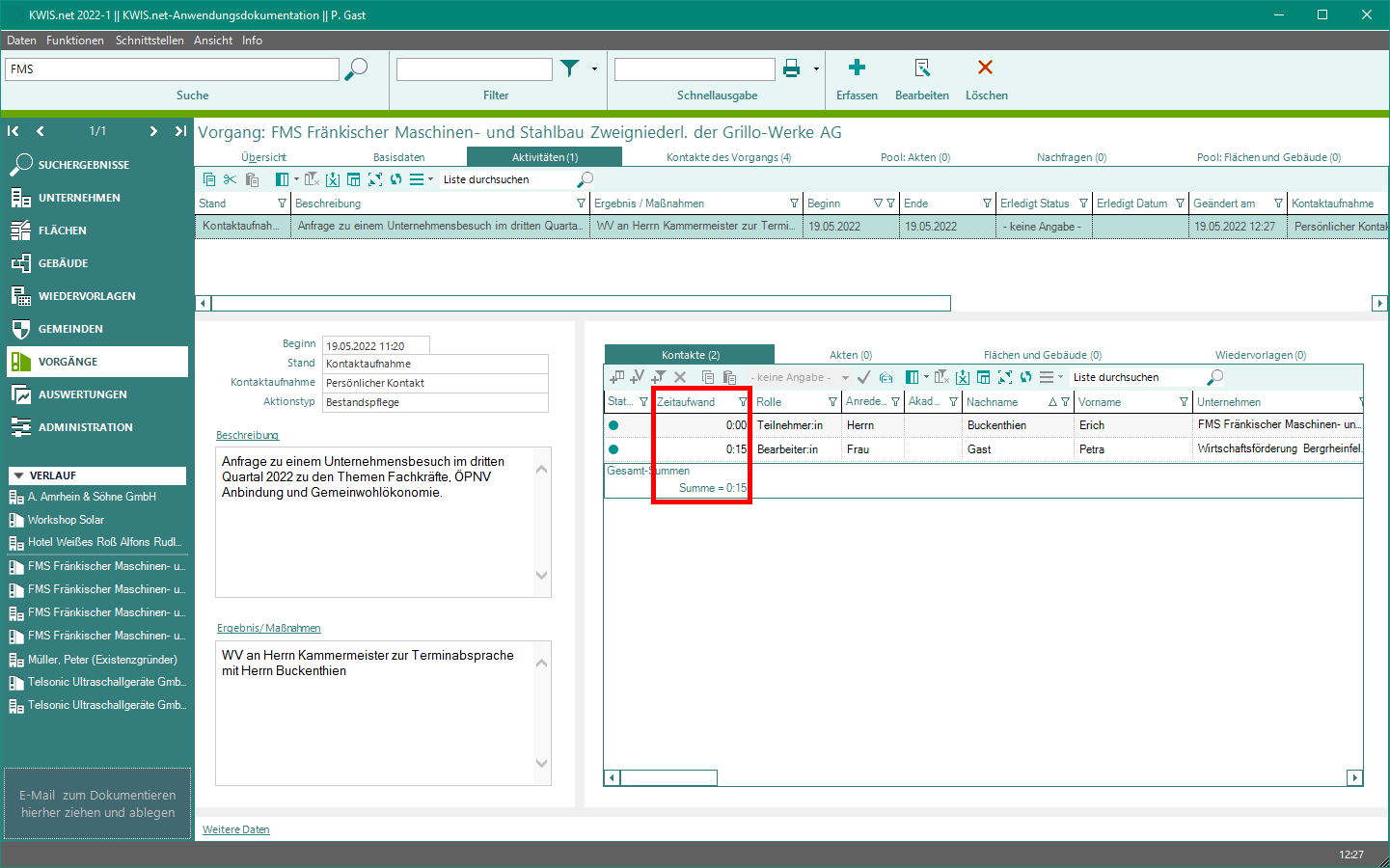The height and width of the screenshot is (868, 1390).
Task: Open the Akten (0) sub-tab
Action: tap(851, 355)
